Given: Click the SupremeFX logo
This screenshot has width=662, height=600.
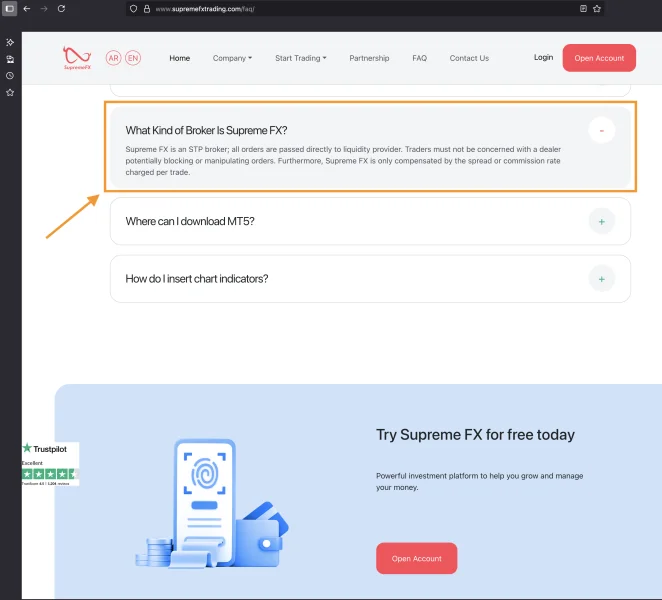Looking at the screenshot, I should coord(77,58).
